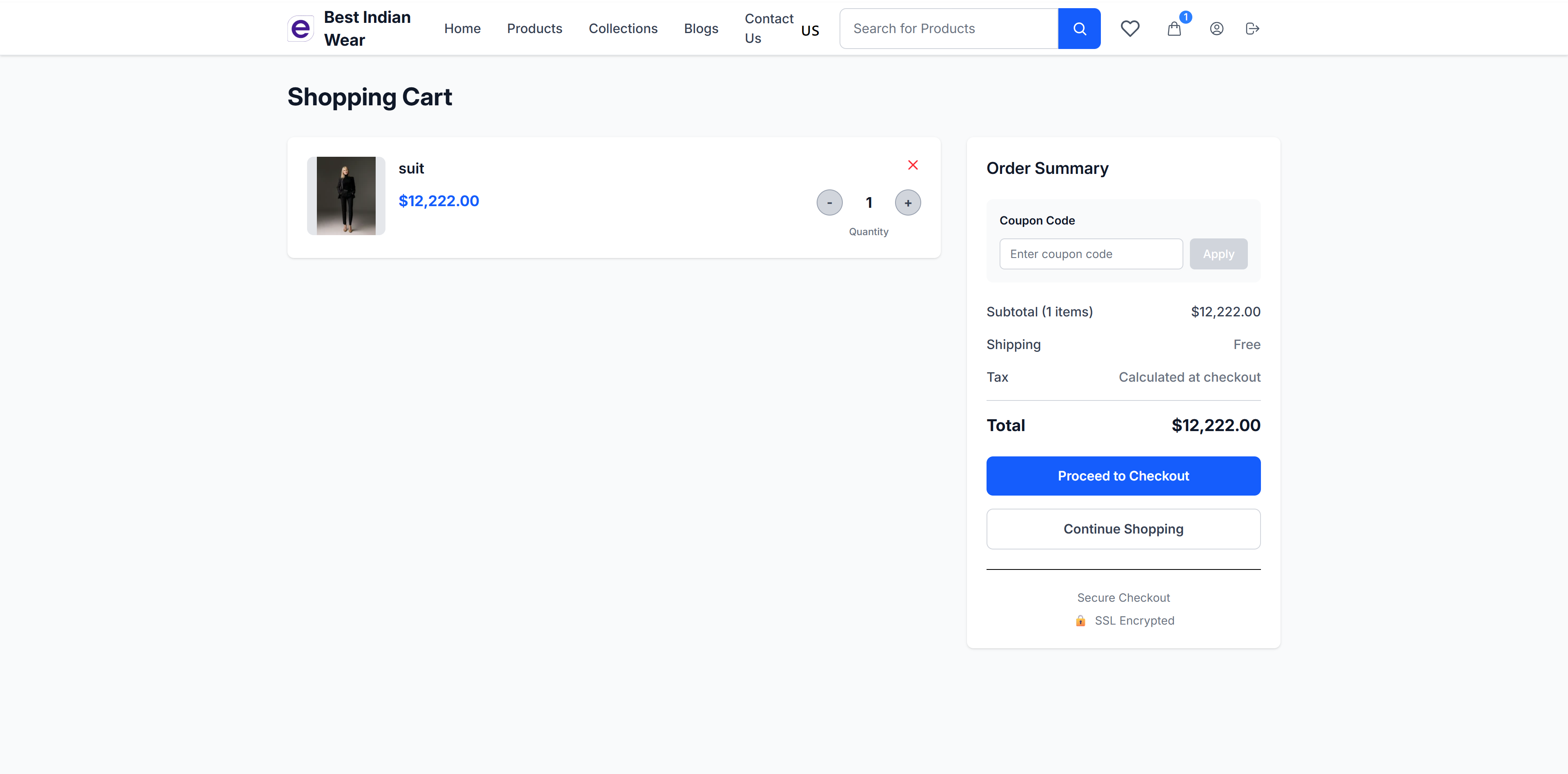Remove the suit with the red X
Image resolution: width=1568 pixels, height=774 pixels.
pos(913,165)
